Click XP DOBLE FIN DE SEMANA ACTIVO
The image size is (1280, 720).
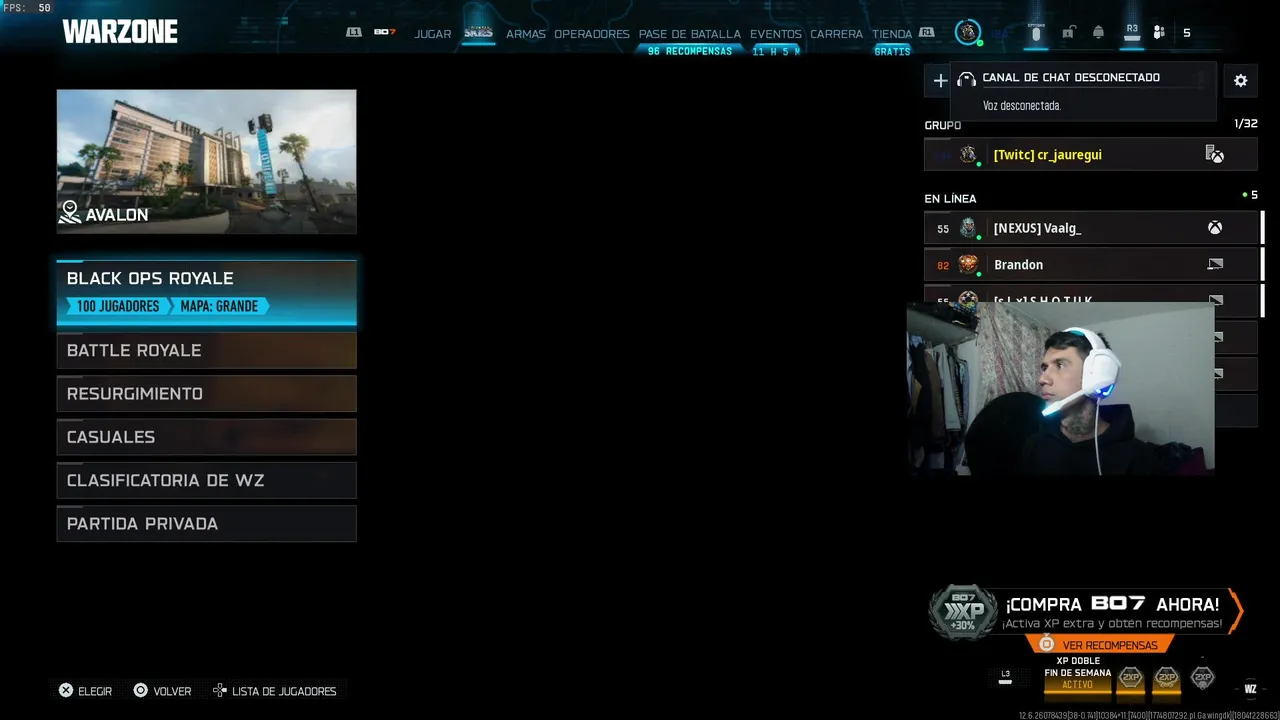1078,673
